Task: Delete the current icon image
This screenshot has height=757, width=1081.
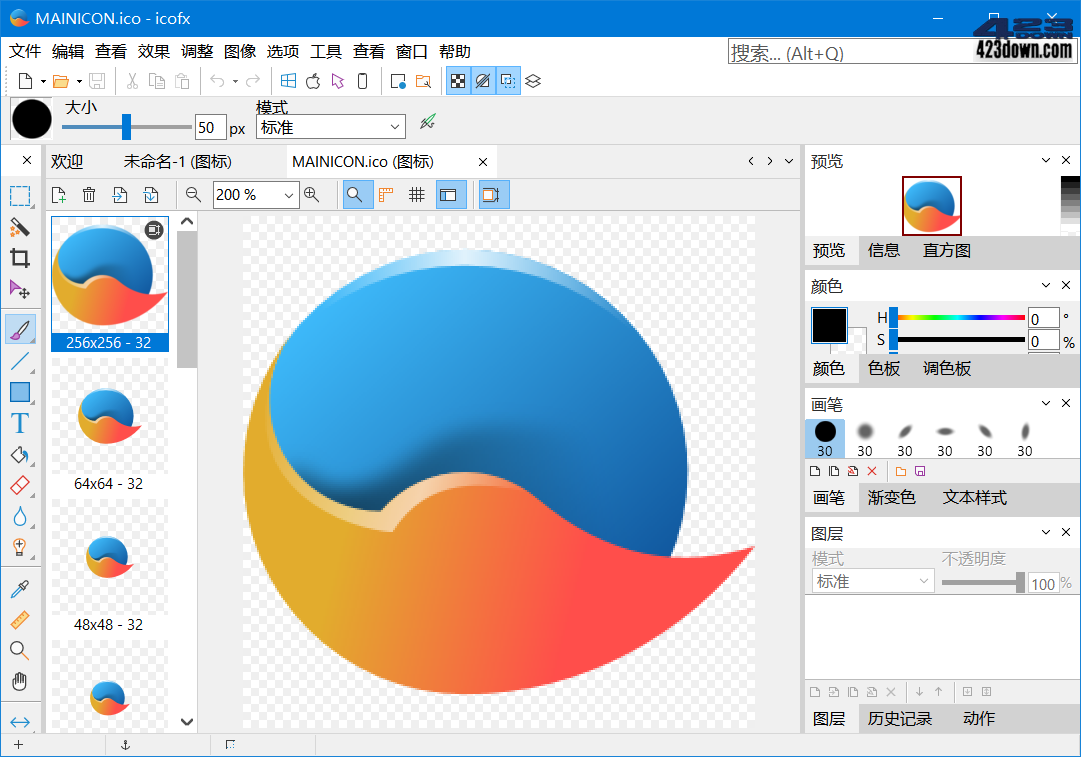Action: (x=88, y=195)
